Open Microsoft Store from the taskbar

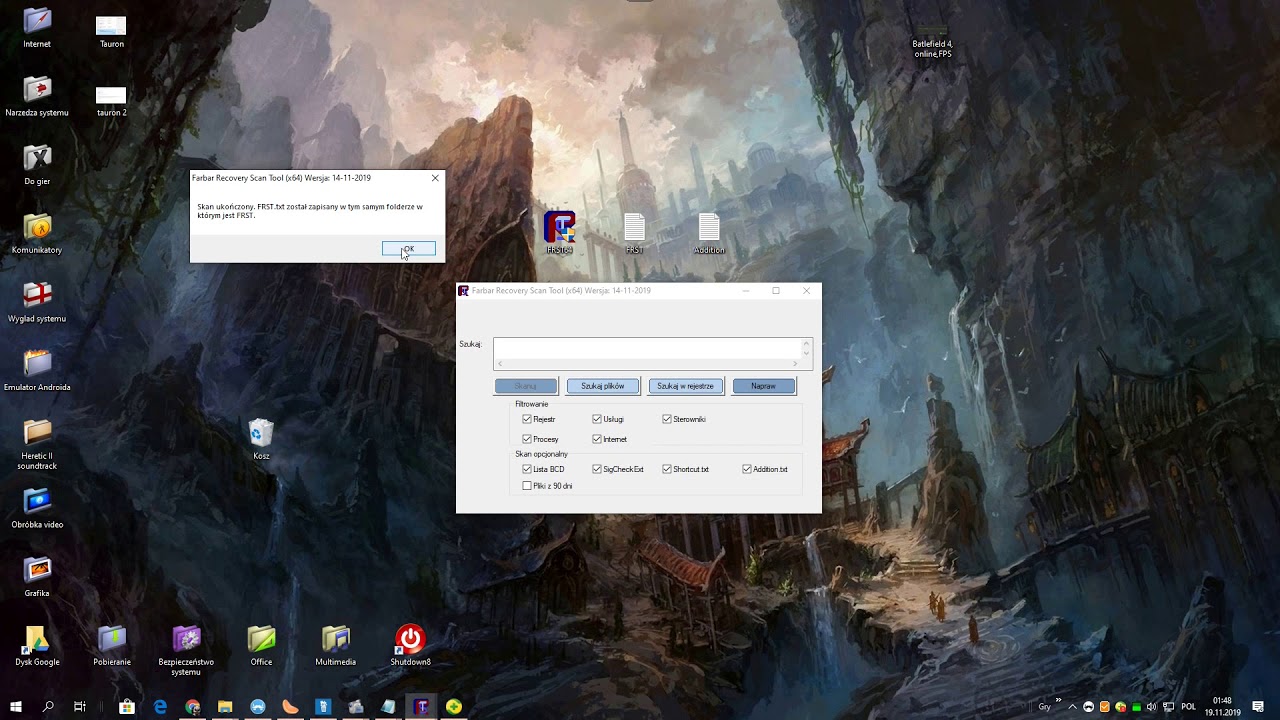point(127,707)
